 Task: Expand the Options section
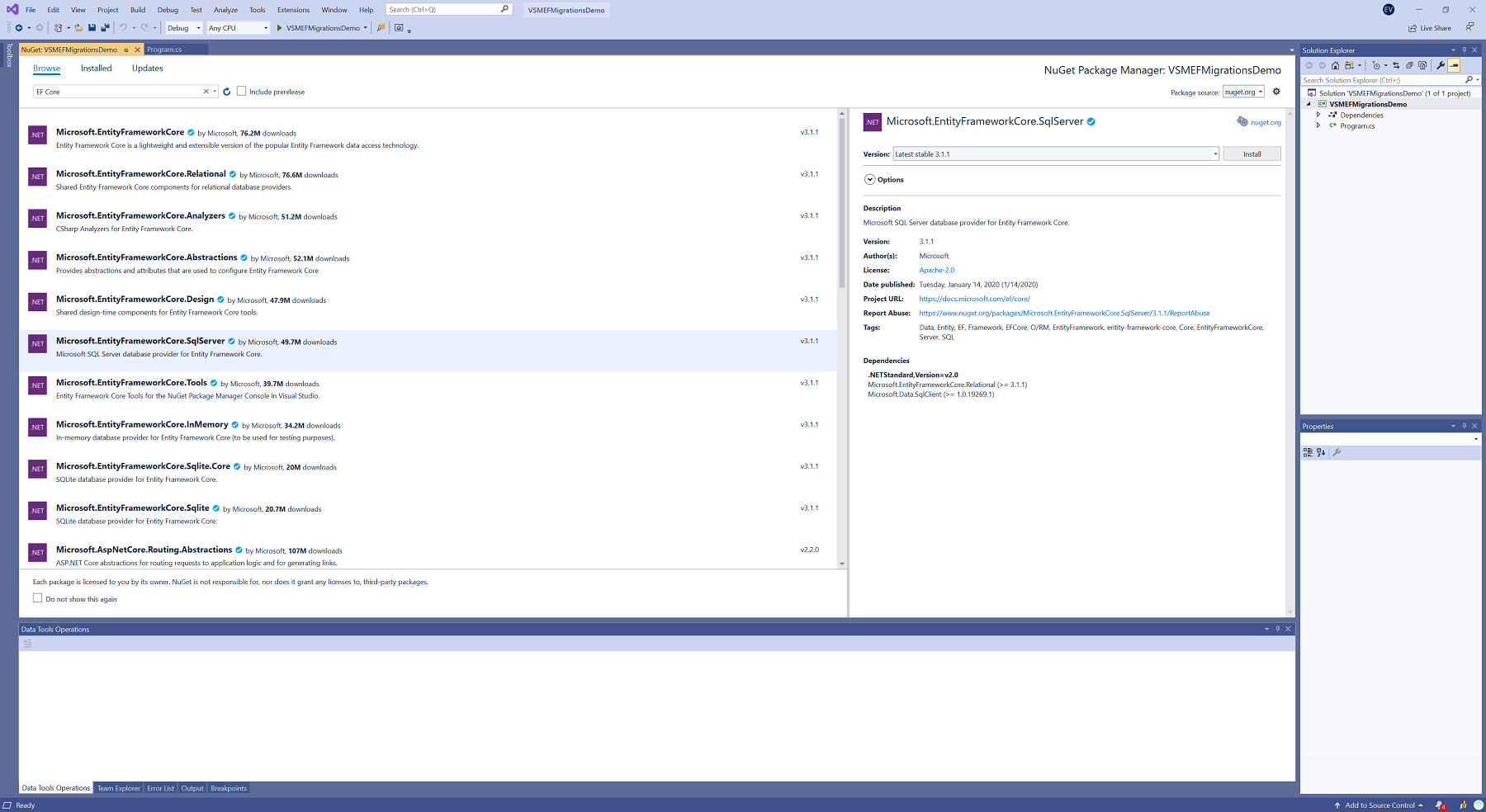869,180
